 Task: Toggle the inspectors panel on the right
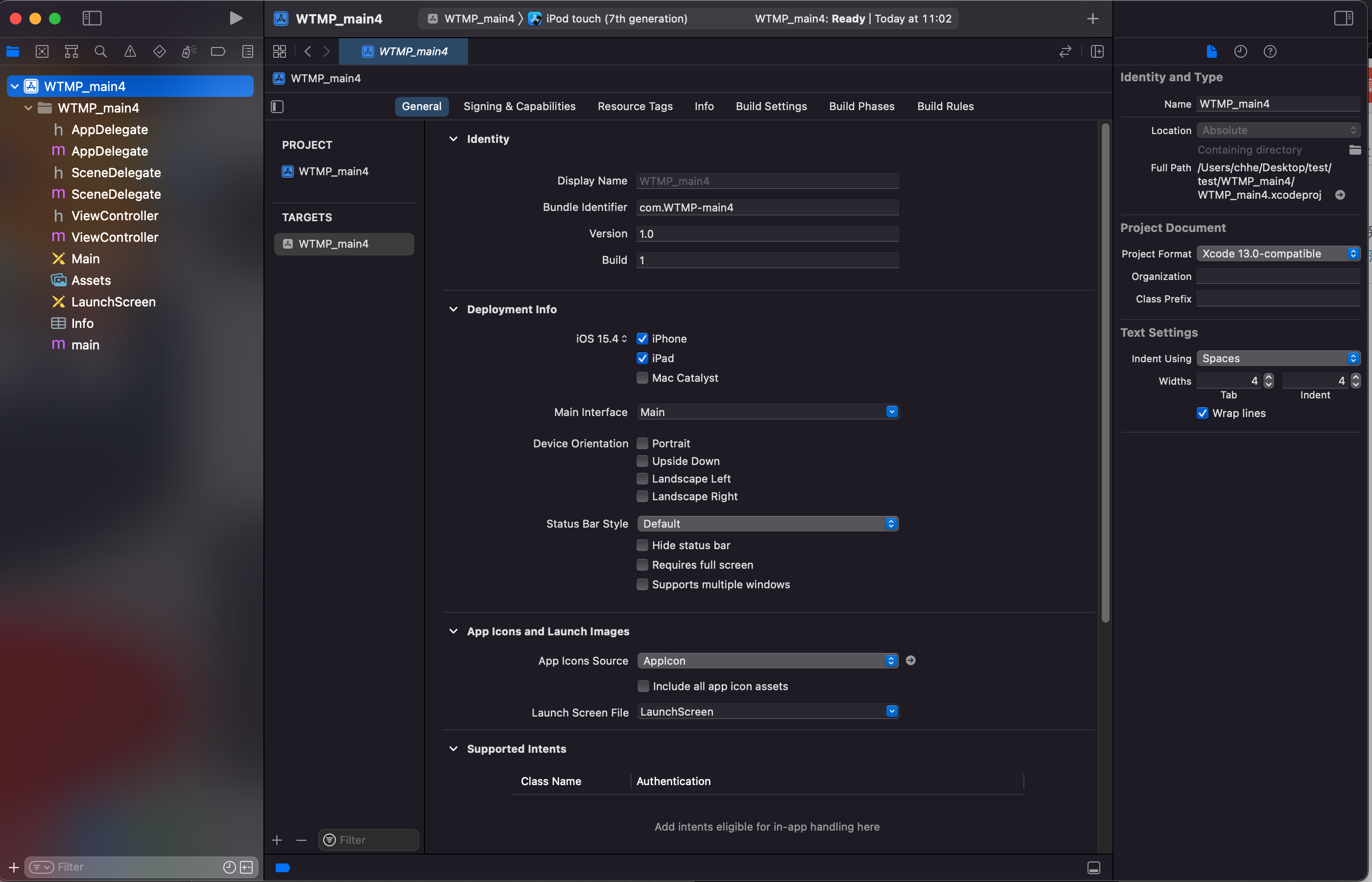point(1344,18)
